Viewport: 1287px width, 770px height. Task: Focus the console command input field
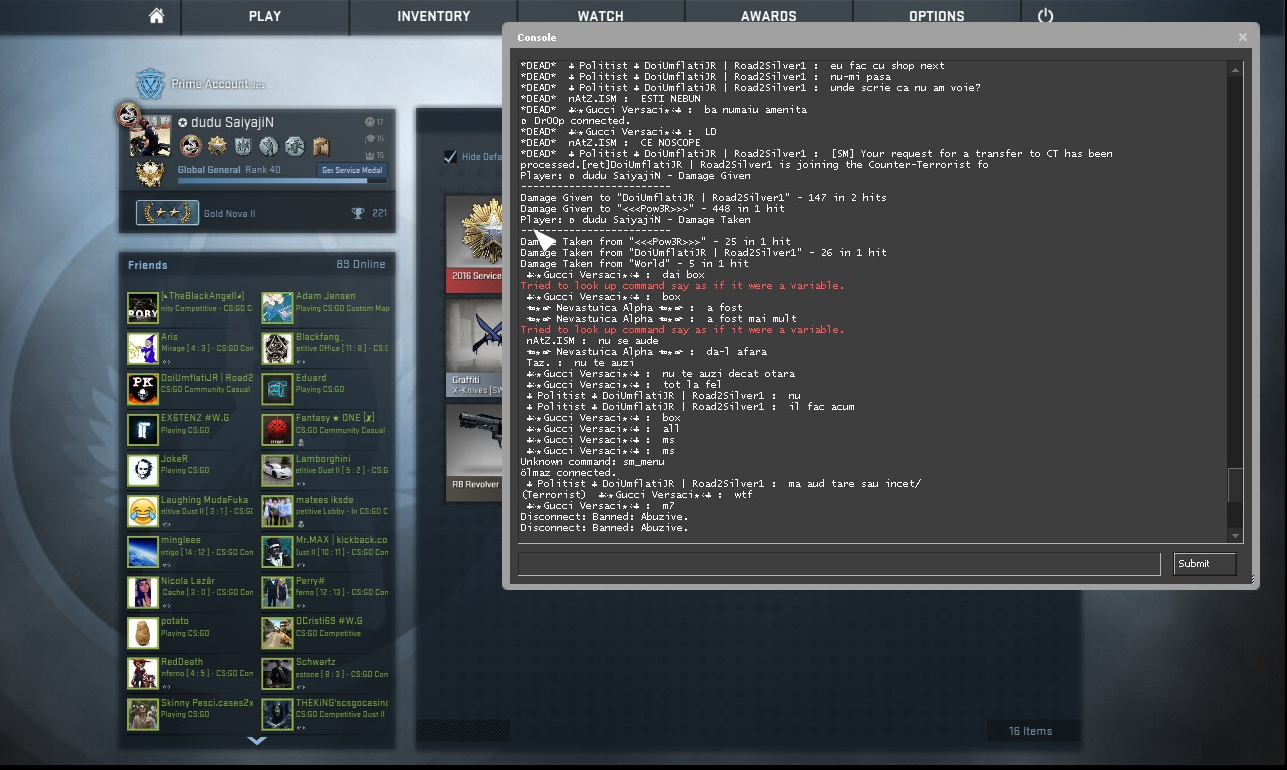click(x=839, y=564)
